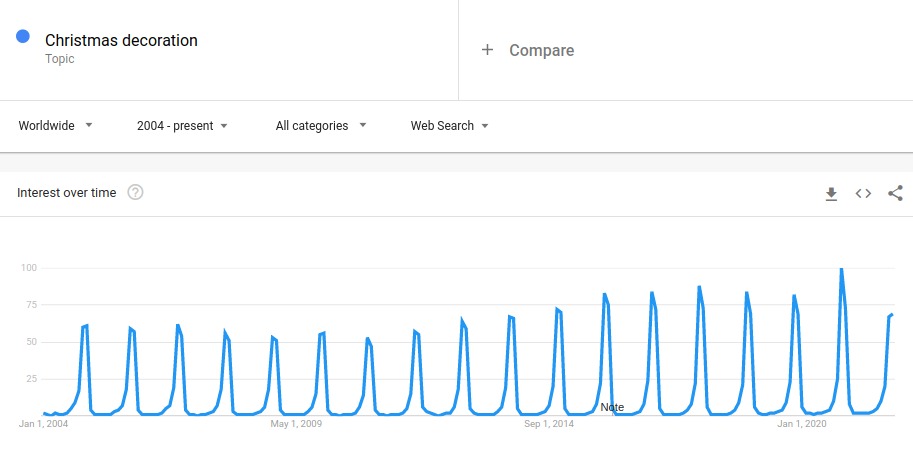Select the tallest peak near 2020
The width and height of the screenshot is (913, 449).
pyautogui.click(x=841, y=270)
